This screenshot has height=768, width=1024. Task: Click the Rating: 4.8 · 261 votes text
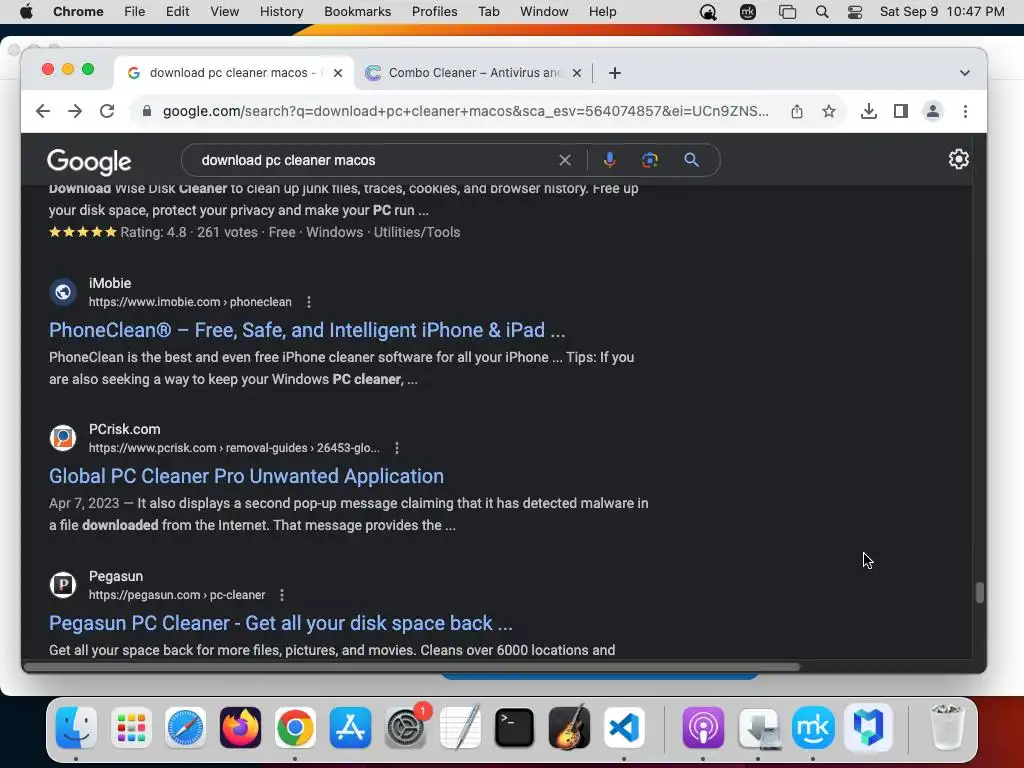point(189,232)
